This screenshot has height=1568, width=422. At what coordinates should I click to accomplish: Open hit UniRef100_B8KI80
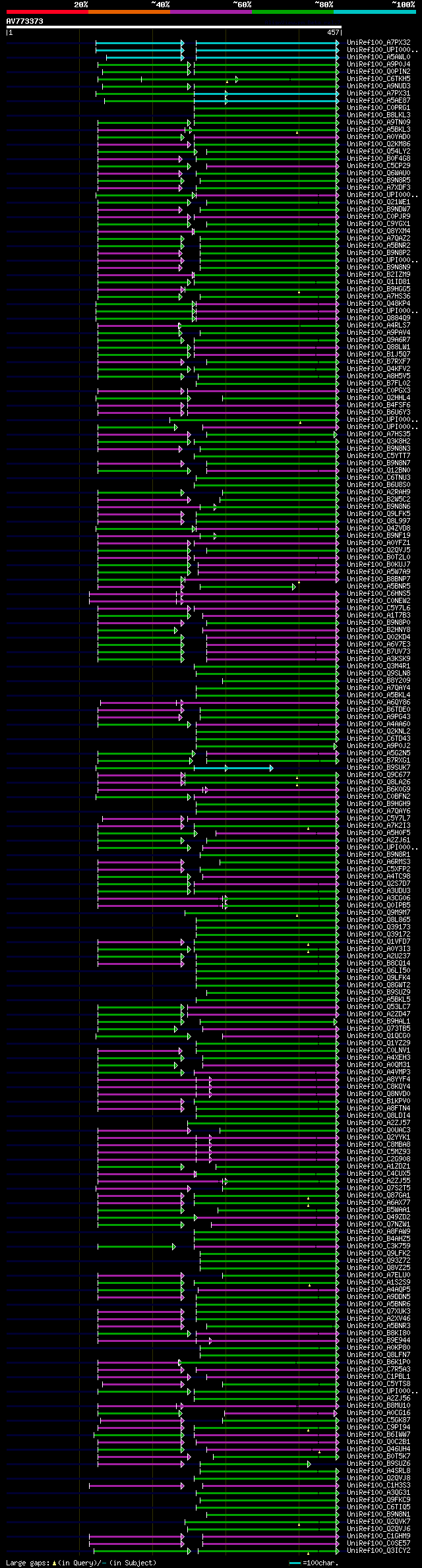pos(378,1333)
